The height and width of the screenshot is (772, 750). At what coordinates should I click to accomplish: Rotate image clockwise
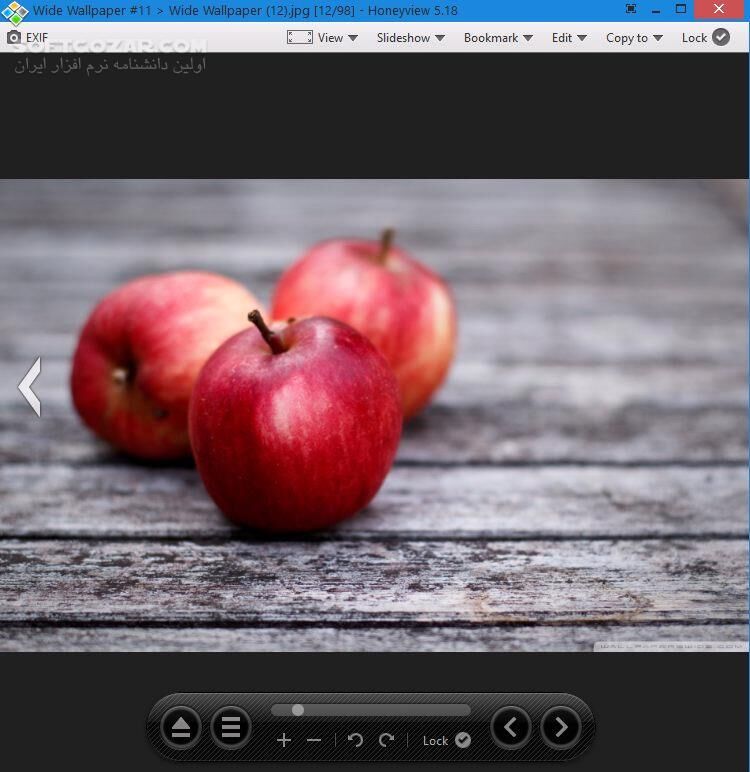click(x=387, y=740)
